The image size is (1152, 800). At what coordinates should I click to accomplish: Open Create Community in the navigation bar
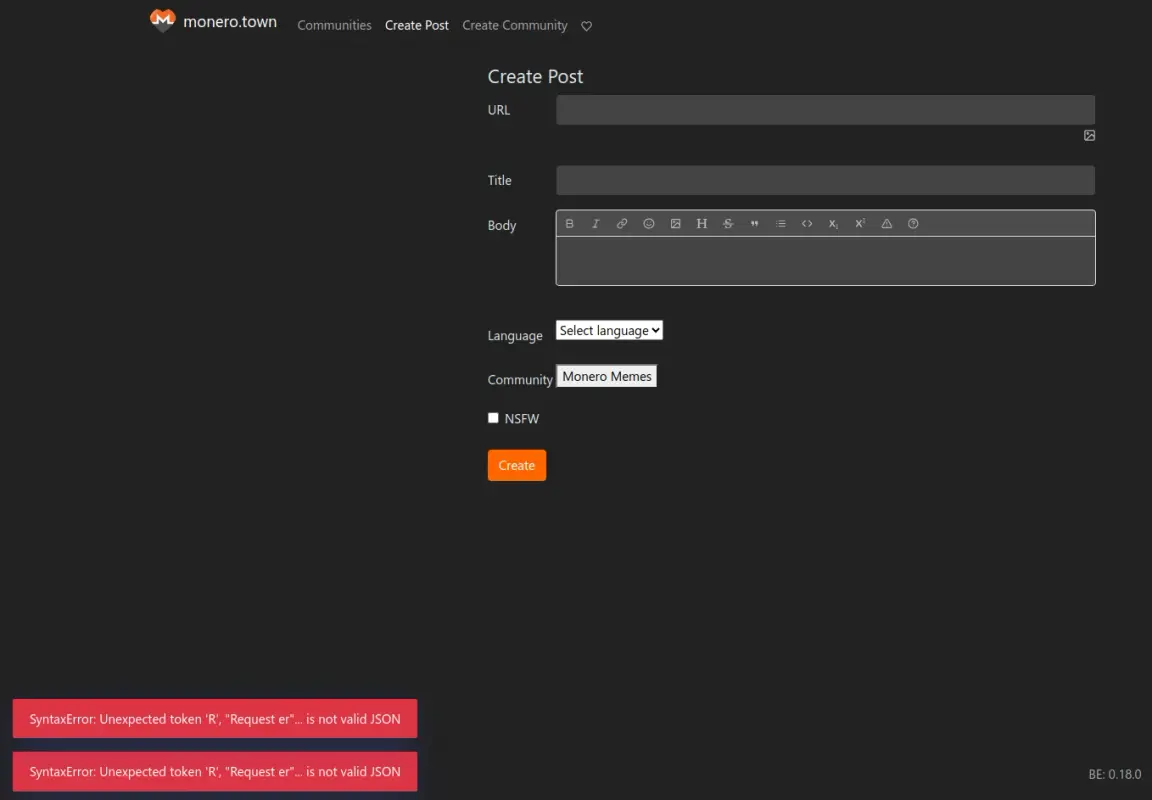click(515, 25)
